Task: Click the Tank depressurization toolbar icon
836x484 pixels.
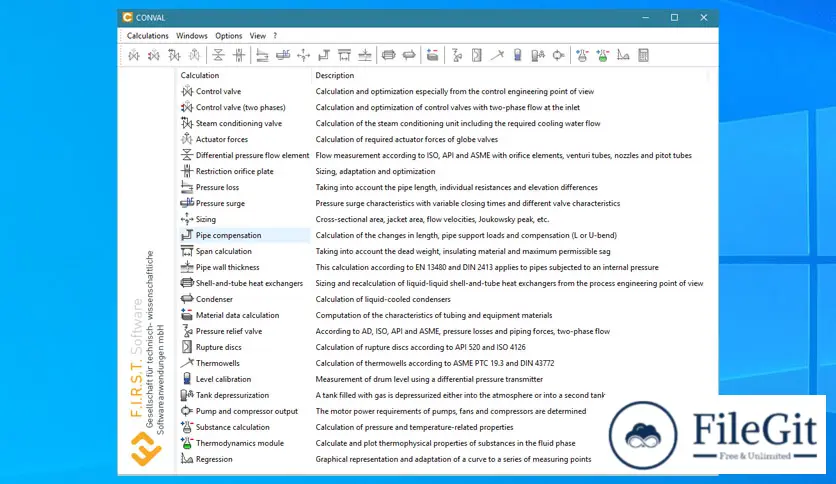Action: (538, 55)
